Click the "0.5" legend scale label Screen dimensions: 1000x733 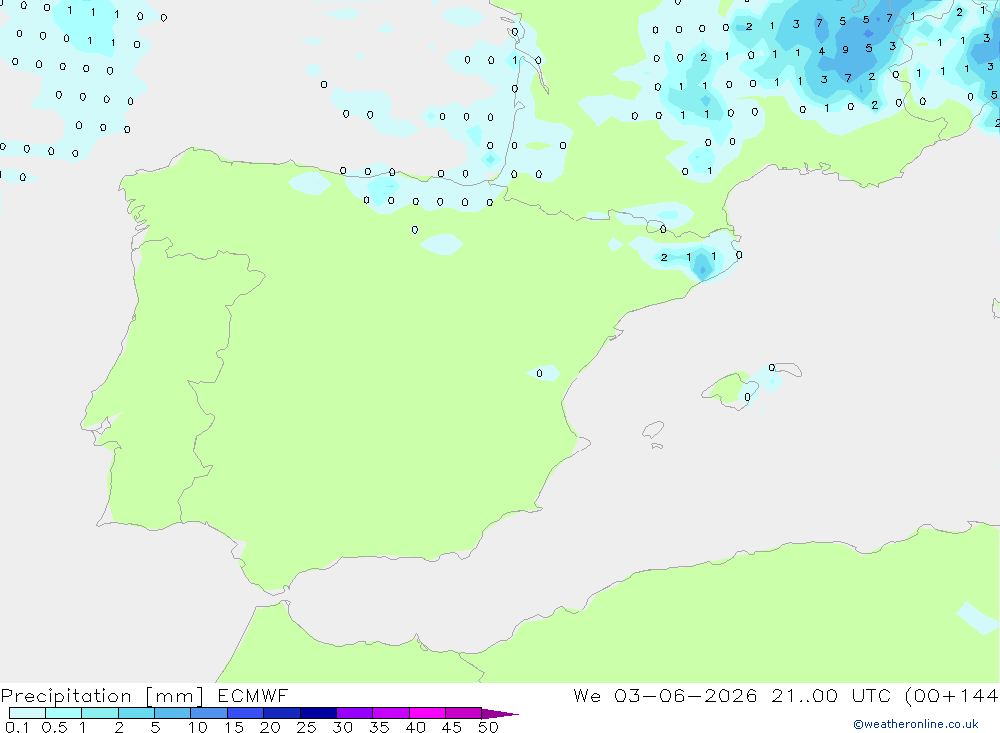pos(54,727)
